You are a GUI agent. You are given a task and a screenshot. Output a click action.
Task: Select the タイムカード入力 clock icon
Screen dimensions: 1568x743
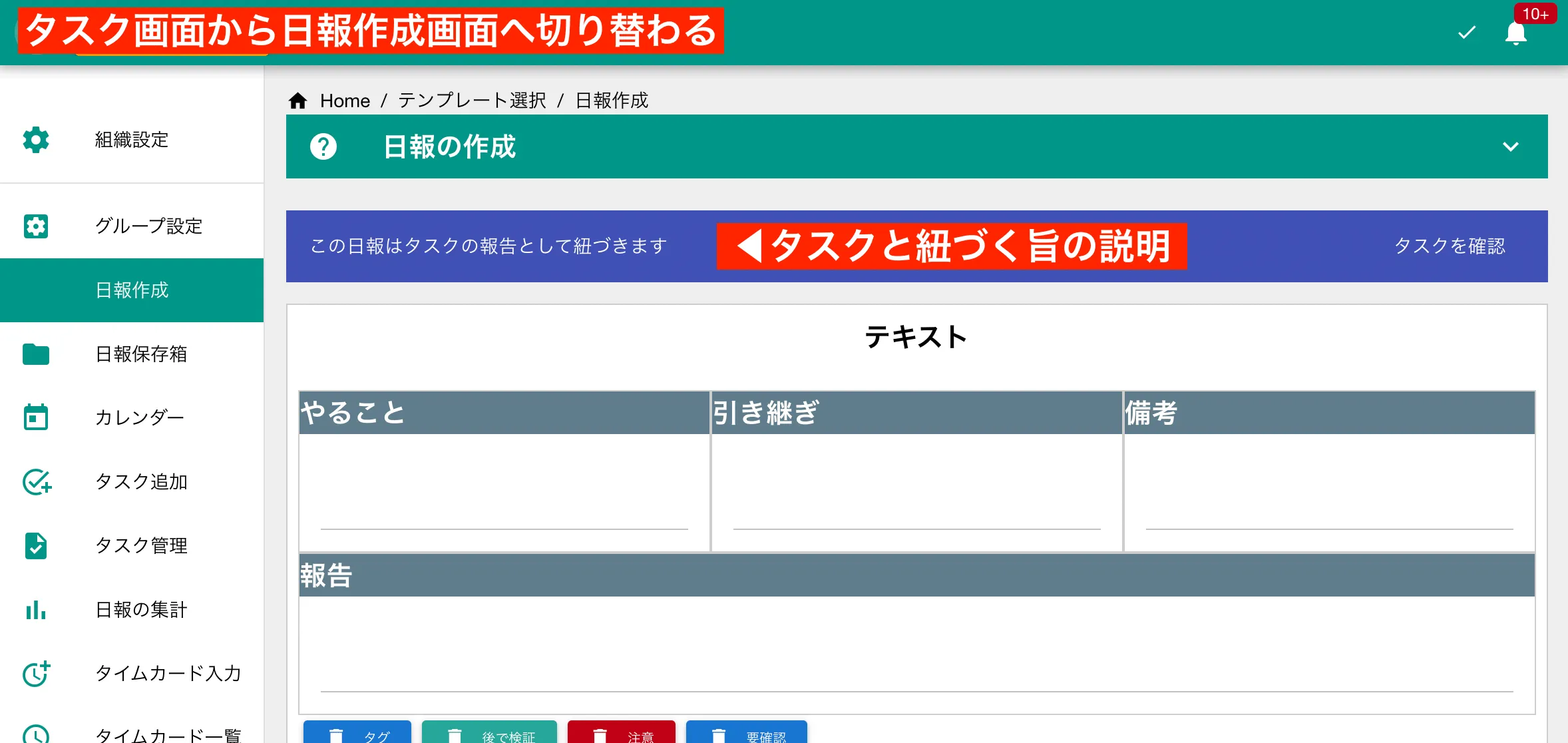[x=35, y=674]
